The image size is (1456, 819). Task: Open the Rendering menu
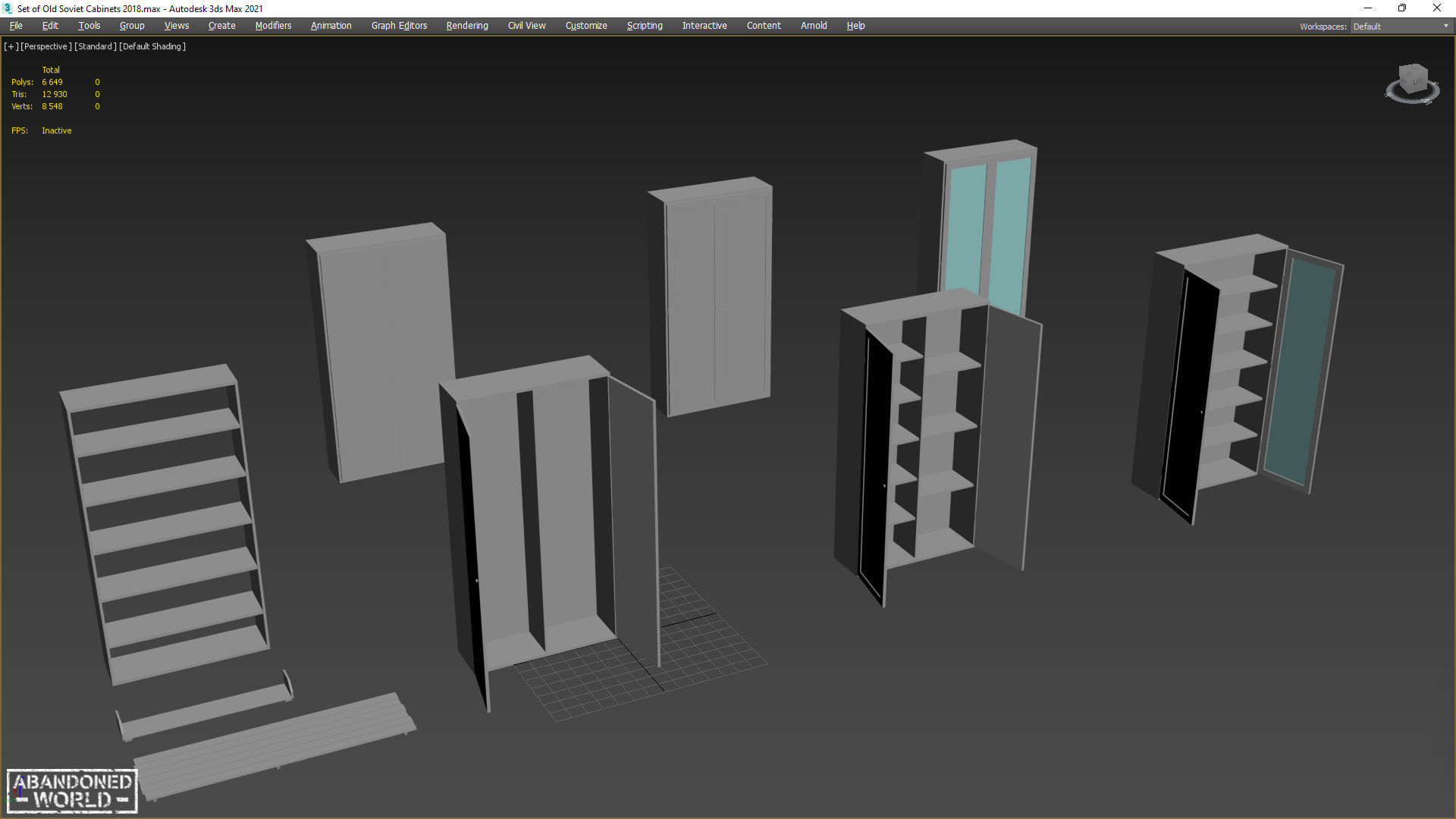coord(467,26)
